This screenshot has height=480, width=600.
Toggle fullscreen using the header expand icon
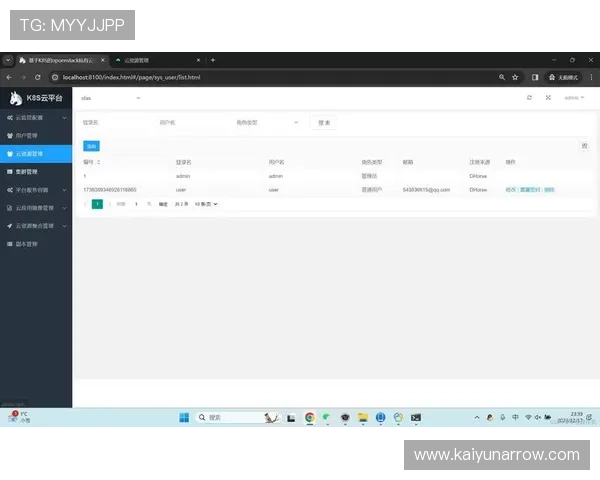click(548, 98)
